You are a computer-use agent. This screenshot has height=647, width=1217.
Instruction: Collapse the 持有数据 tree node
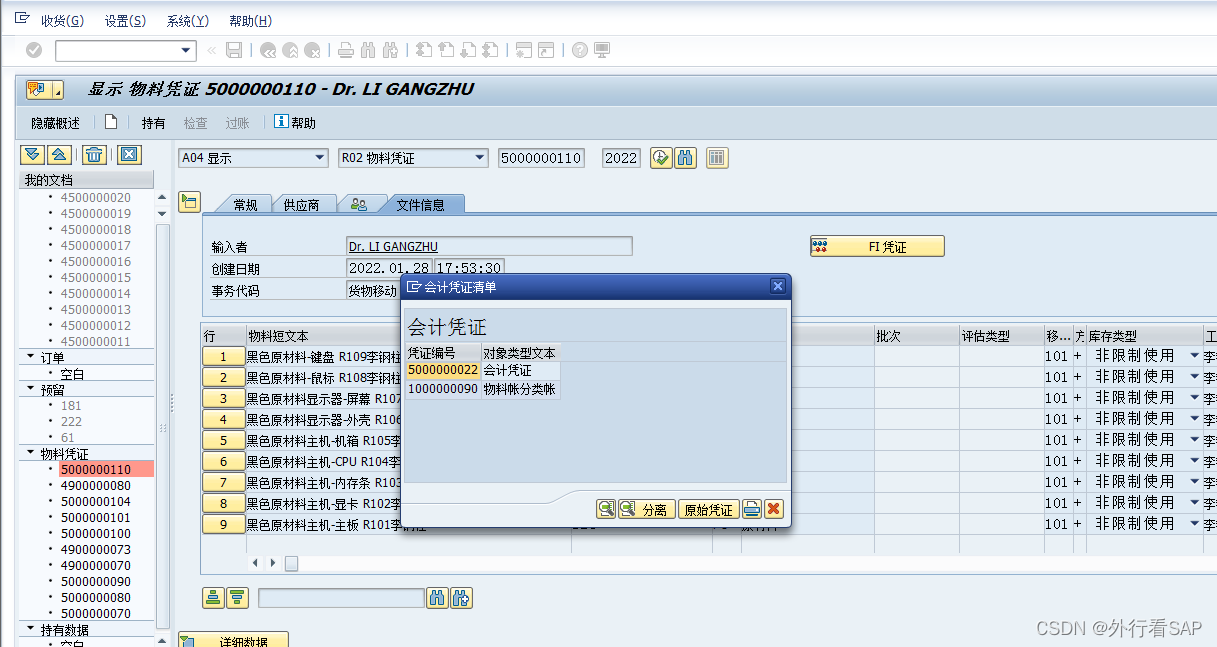click(30, 630)
